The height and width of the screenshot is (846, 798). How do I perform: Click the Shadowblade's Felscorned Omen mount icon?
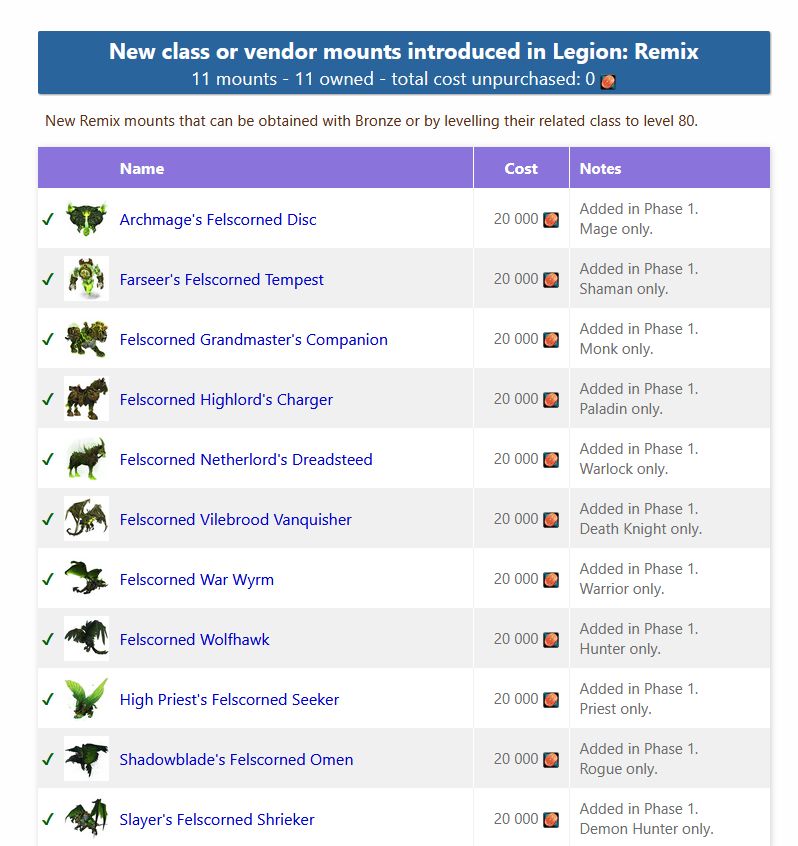tap(86, 758)
